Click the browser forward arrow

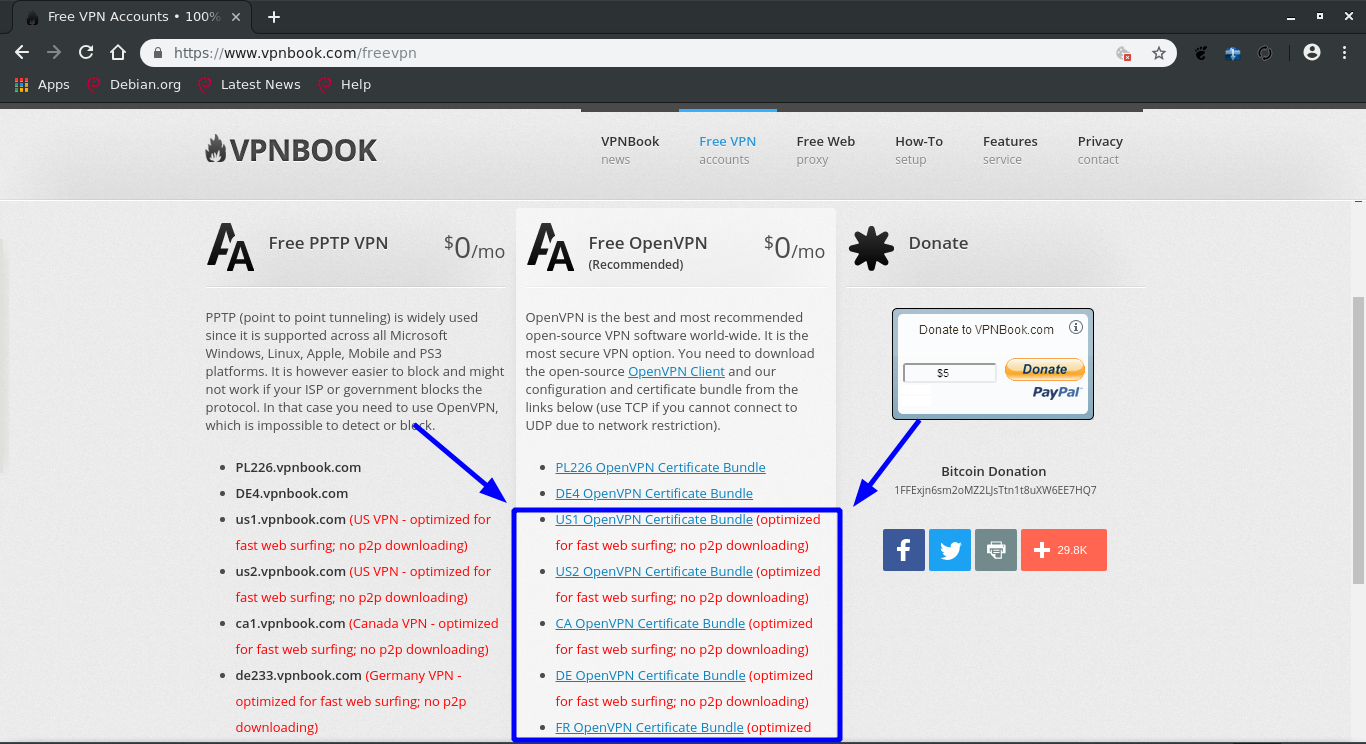click(54, 53)
